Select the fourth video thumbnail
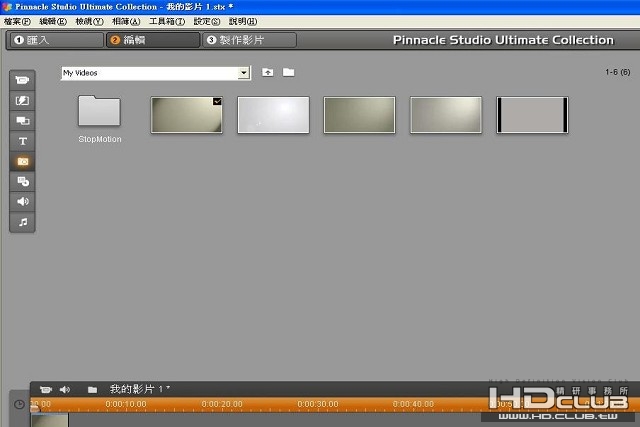 coord(446,115)
